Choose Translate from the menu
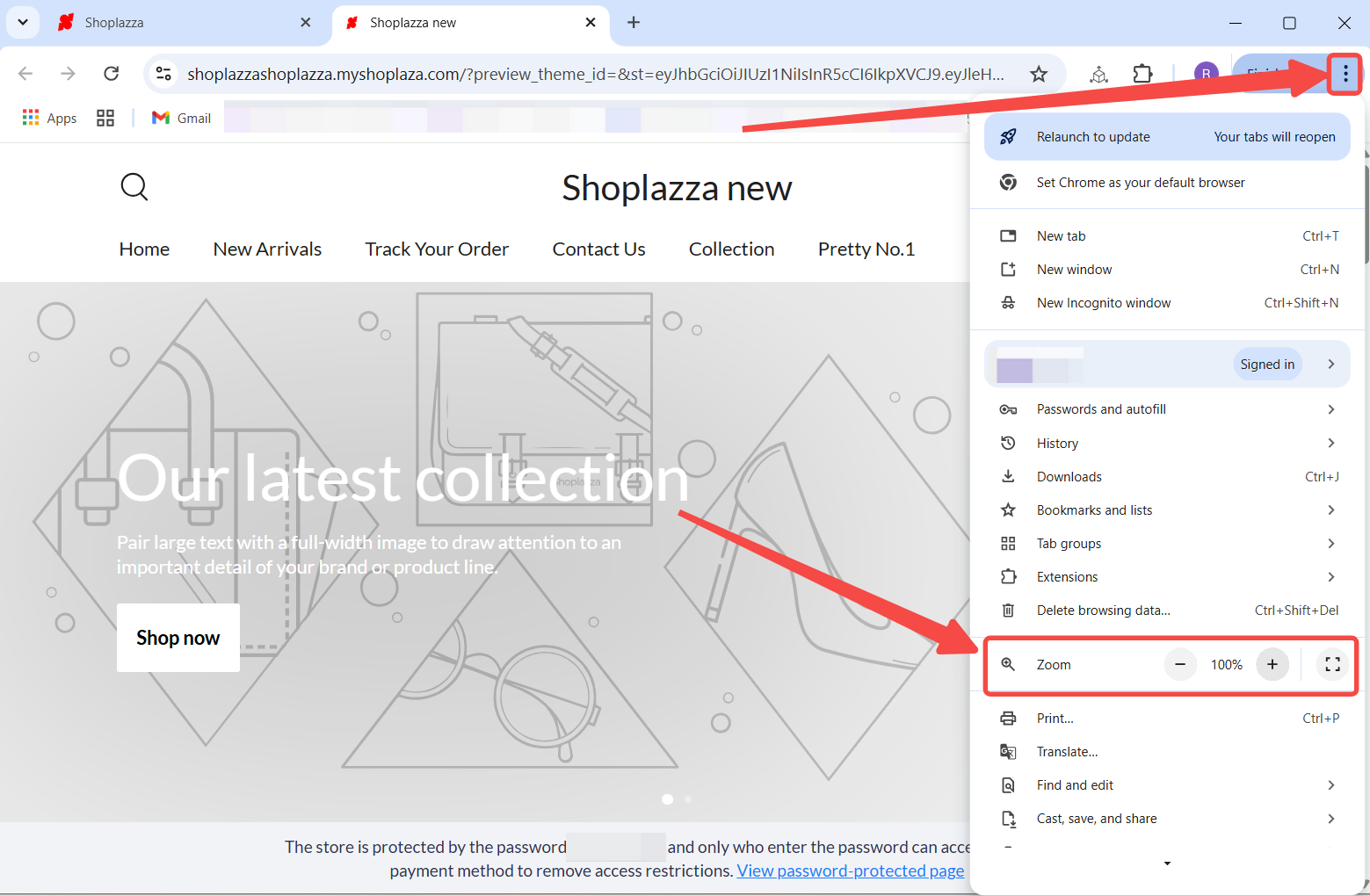 [1167, 751]
